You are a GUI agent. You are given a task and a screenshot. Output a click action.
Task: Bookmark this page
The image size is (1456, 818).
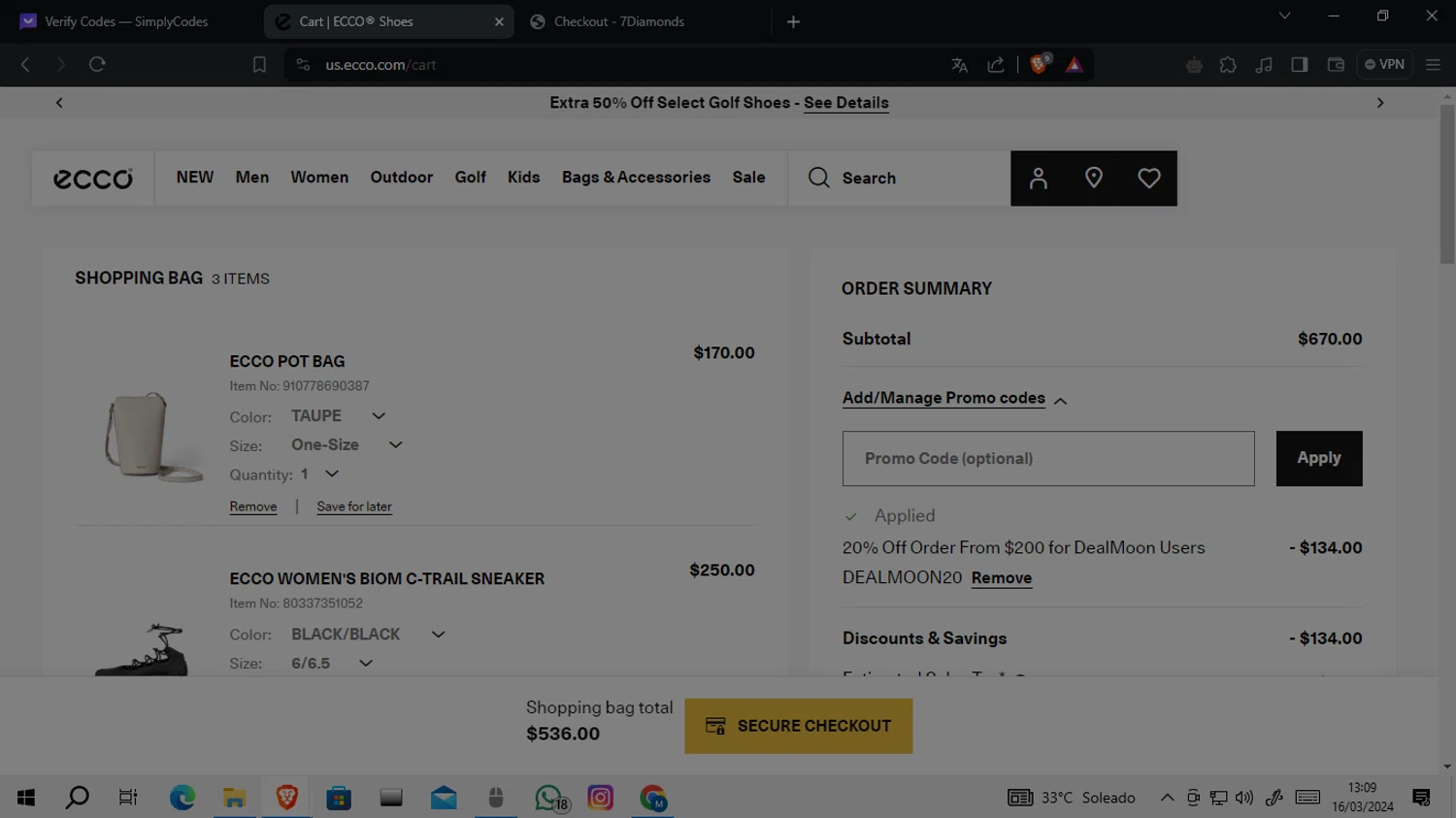tap(259, 65)
